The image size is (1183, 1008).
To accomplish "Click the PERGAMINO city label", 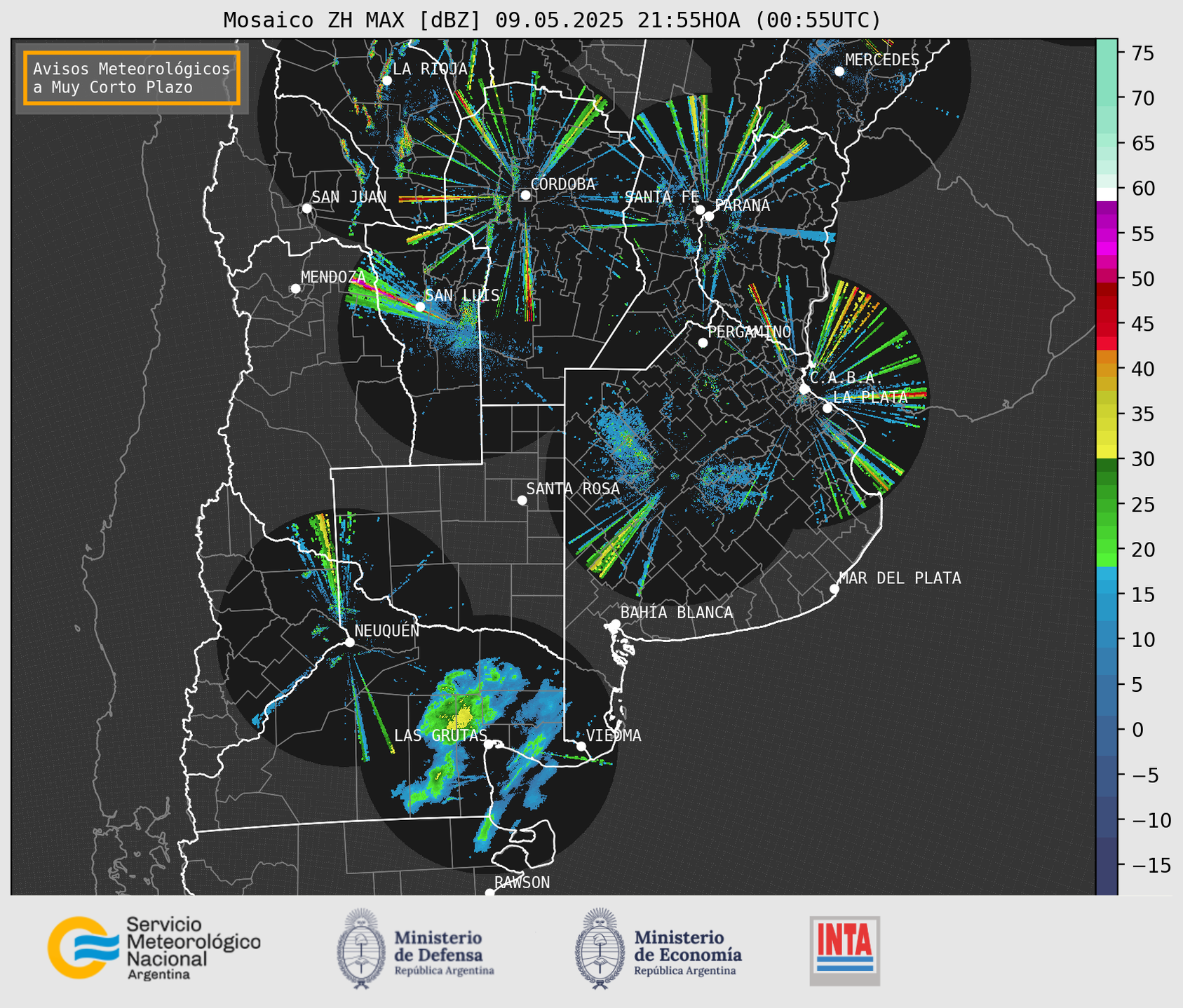I will coord(750,332).
